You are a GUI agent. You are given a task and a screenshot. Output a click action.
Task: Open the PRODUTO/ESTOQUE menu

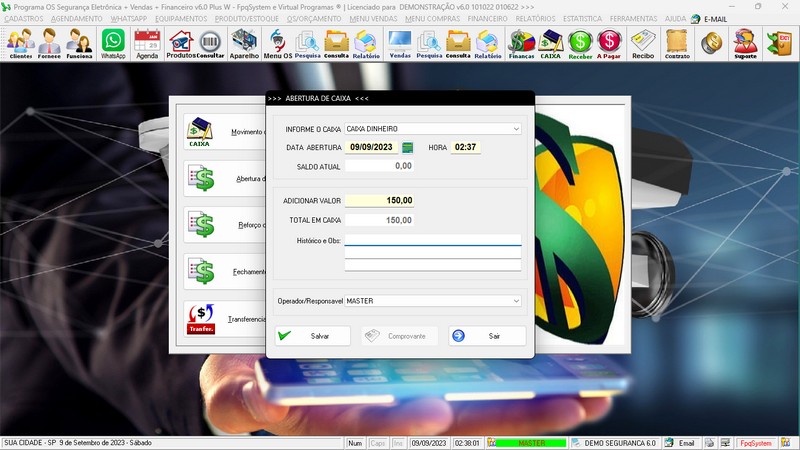246,19
